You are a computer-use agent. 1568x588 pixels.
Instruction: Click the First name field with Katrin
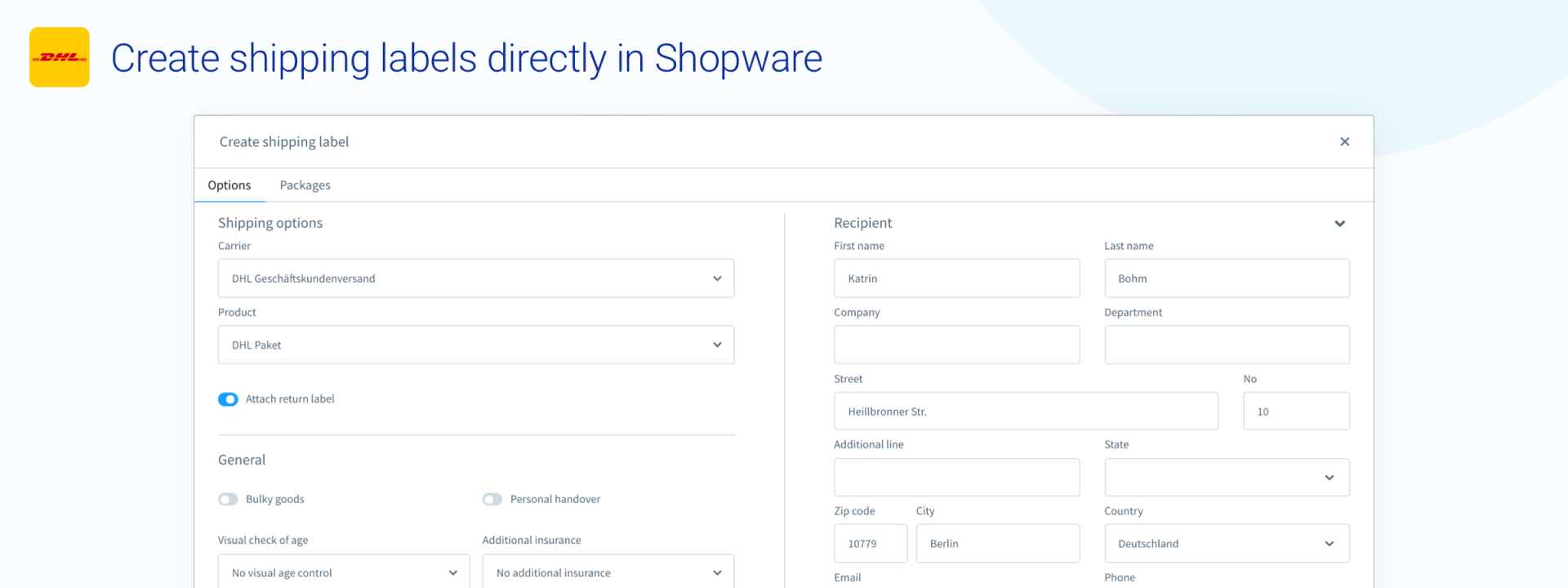click(x=956, y=278)
